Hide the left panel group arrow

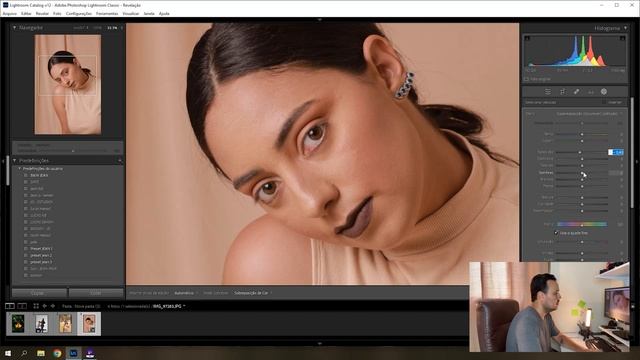coord(2,161)
